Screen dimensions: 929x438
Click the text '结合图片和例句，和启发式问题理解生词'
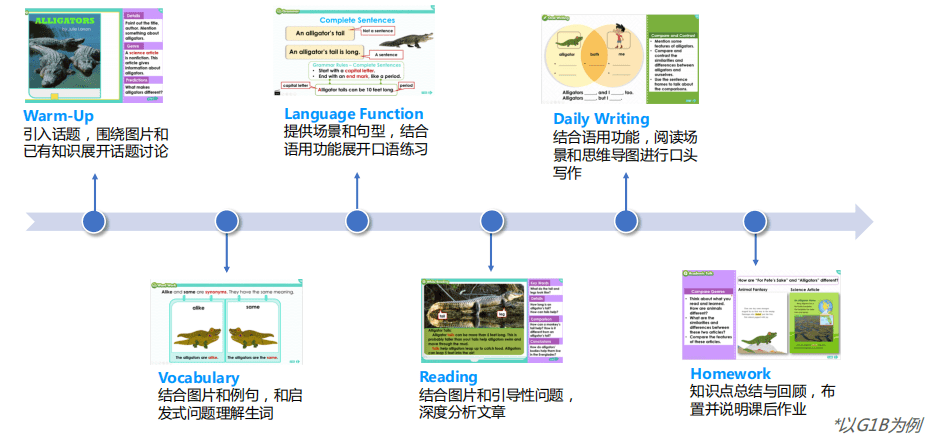[x=230, y=405]
